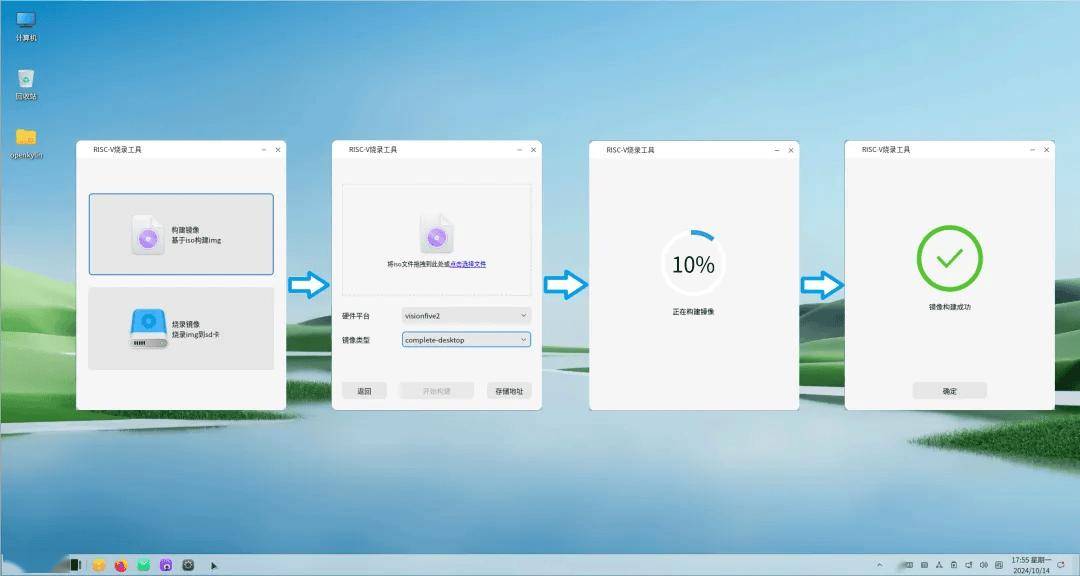Open the purple app icon in taskbar
This screenshot has width=1080, height=576.
point(166,565)
